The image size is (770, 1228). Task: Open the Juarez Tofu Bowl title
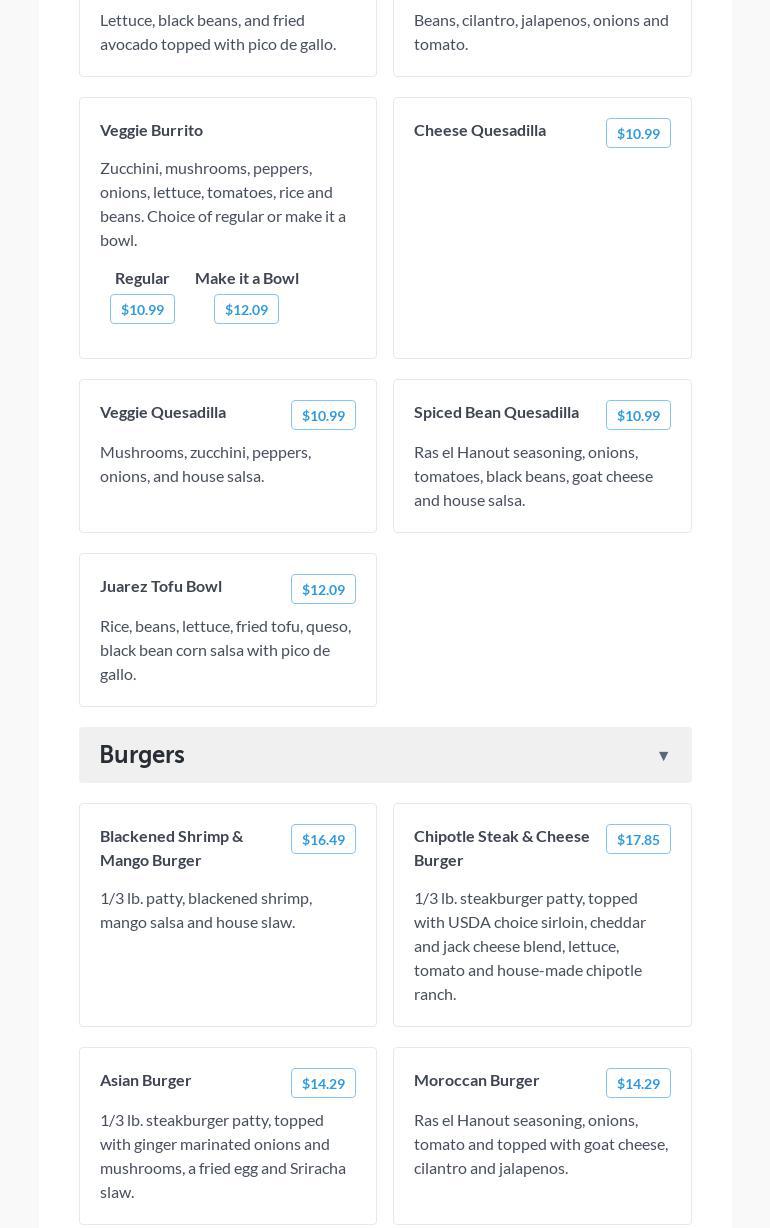pos(161,586)
